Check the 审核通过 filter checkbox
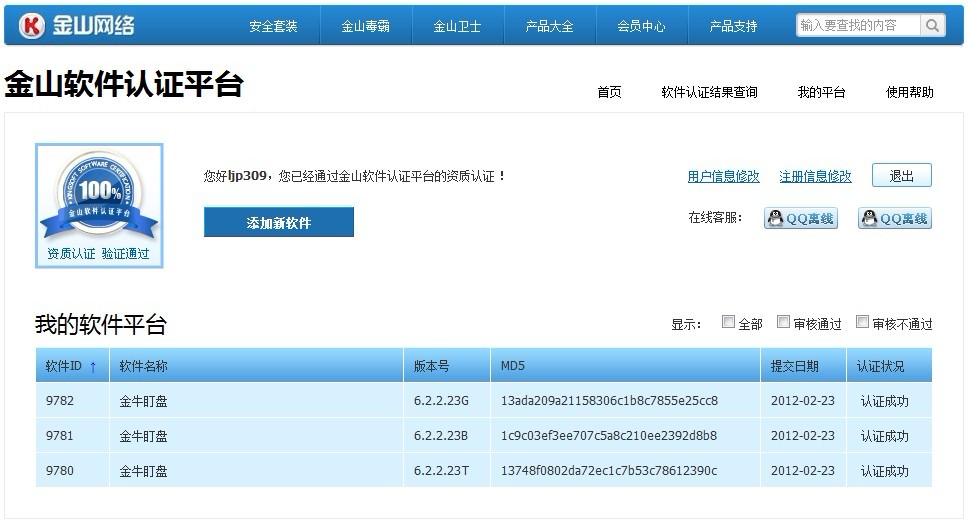Screen dimensions: 969x526 tap(783, 321)
